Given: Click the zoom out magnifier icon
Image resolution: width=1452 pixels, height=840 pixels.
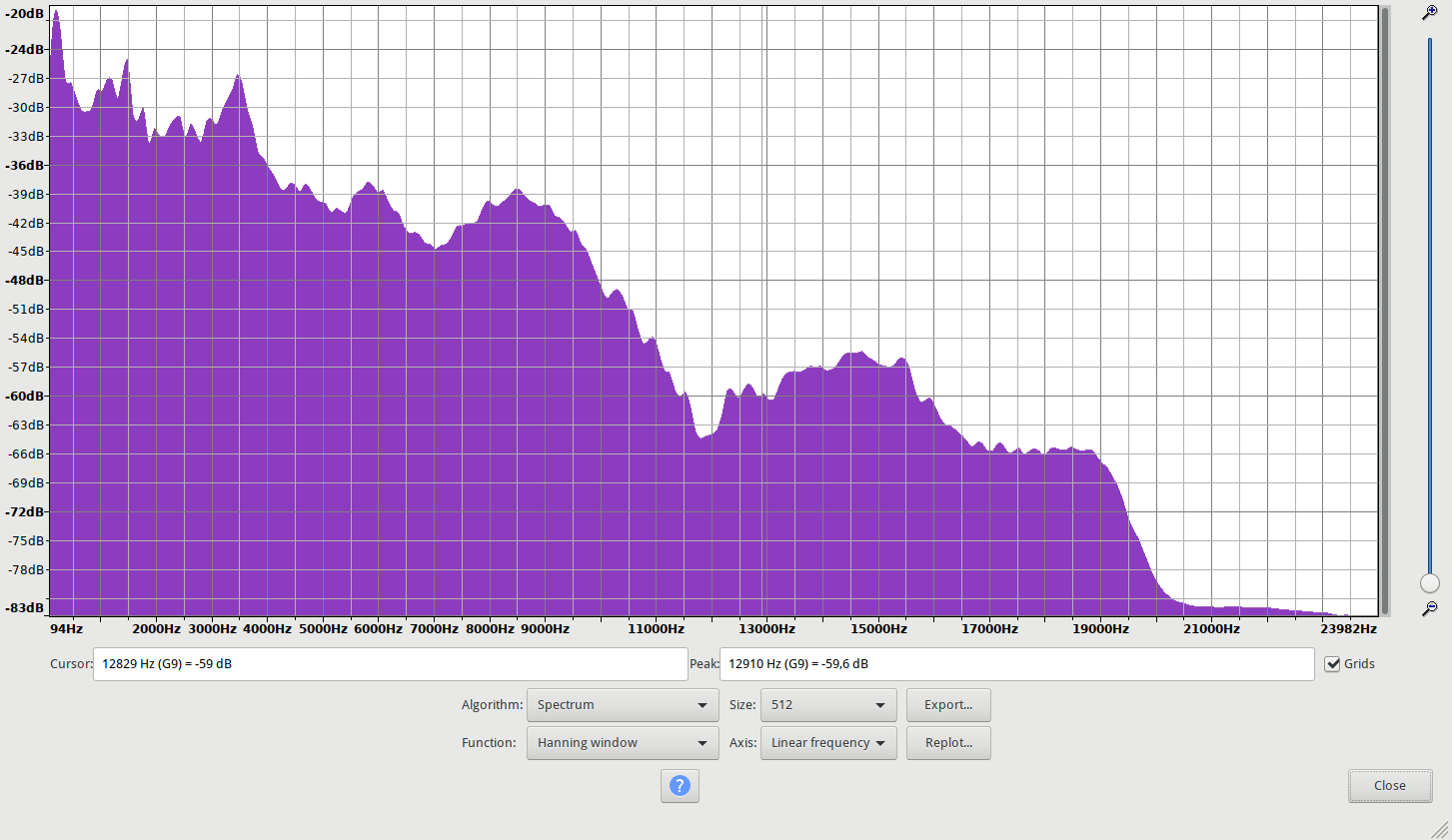Looking at the screenshot, I should 1430,608.
